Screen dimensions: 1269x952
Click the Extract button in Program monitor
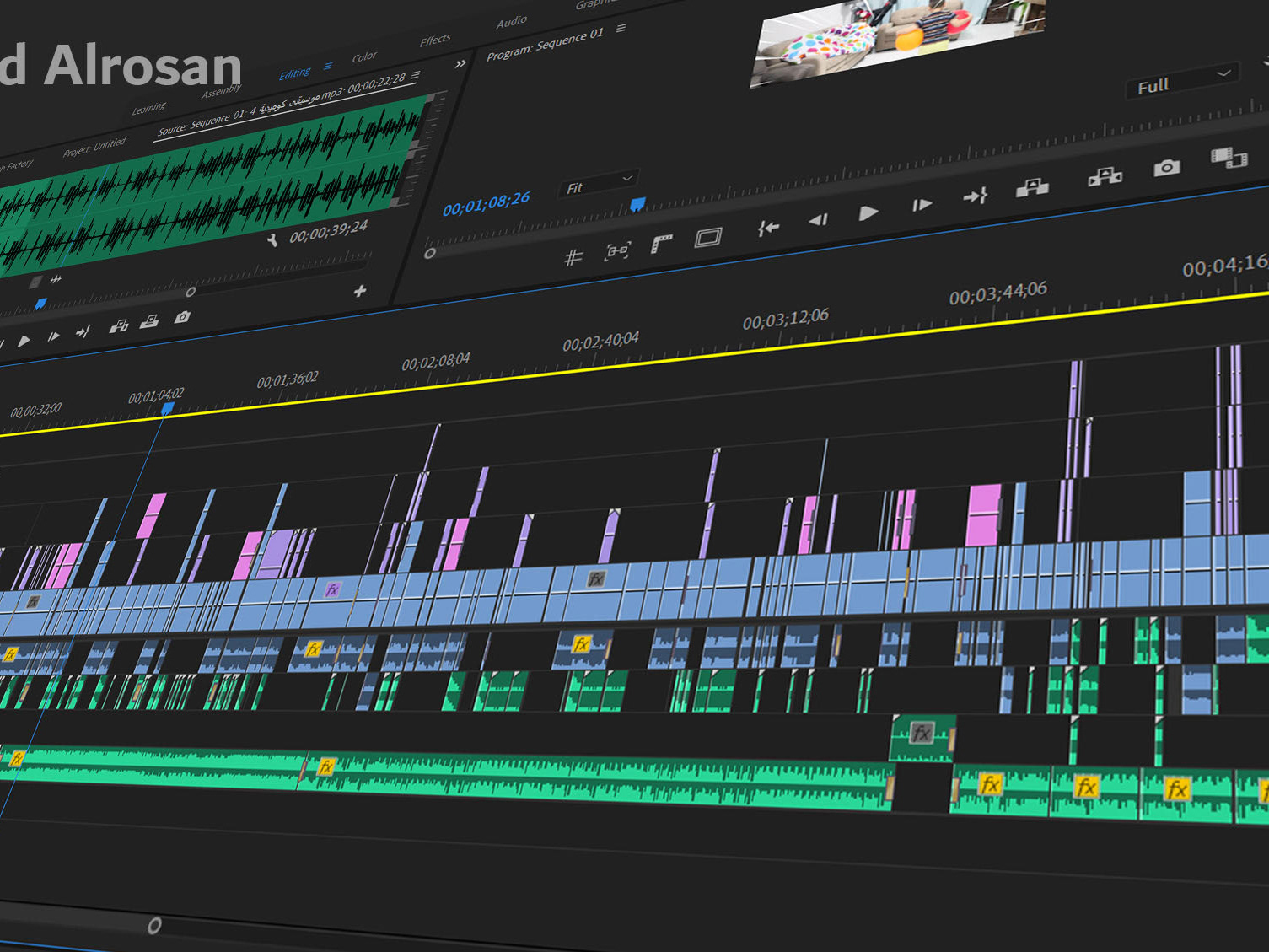coord(1105,176)
